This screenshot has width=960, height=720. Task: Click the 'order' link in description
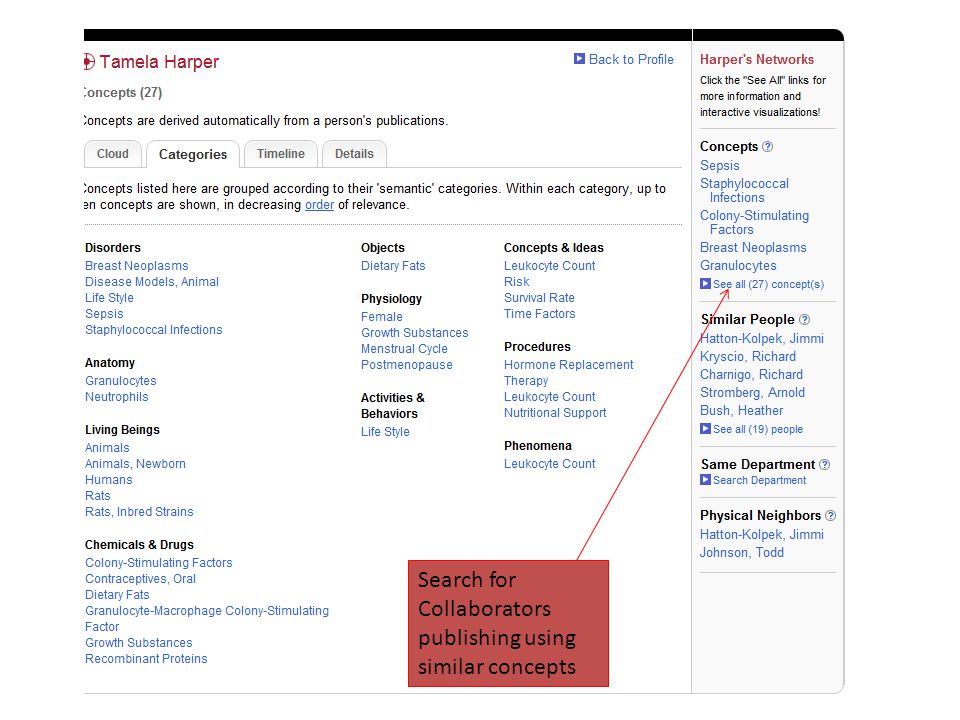pos(320,204)
